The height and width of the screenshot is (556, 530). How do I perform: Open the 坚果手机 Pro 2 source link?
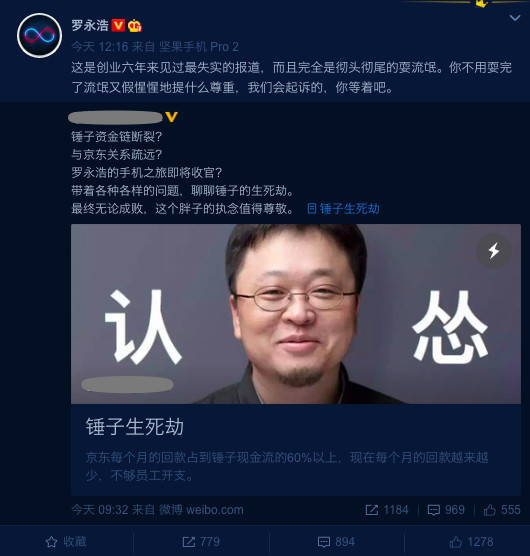pos(199,47)
